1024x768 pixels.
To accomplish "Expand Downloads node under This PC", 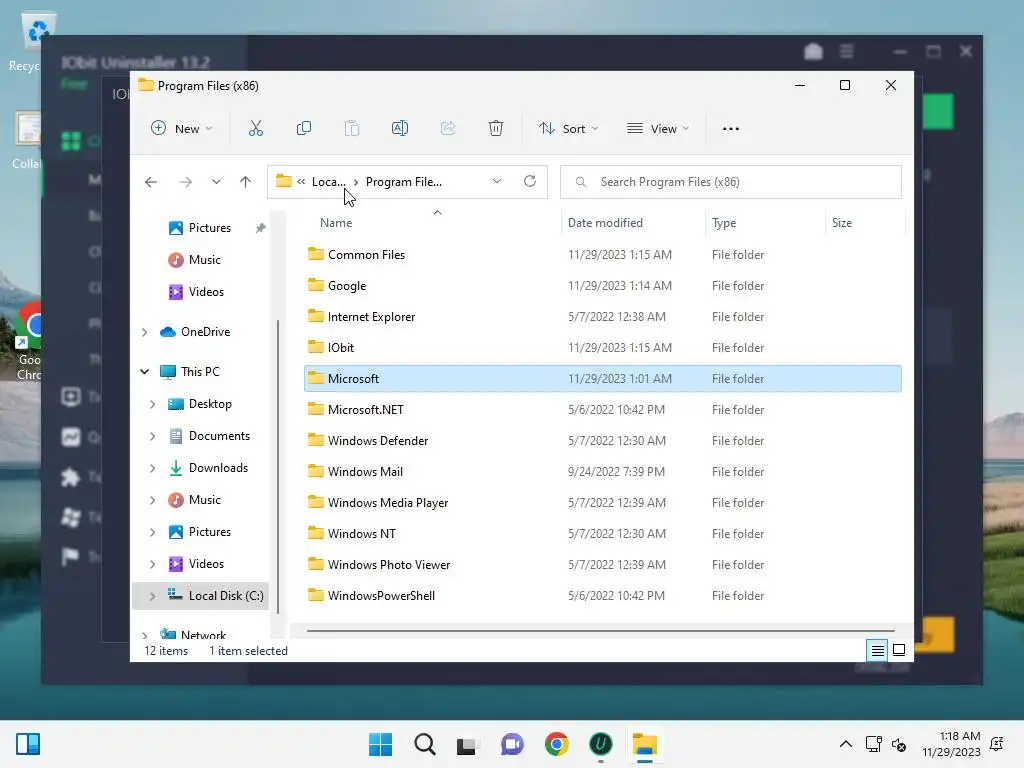I will tap(152, 468).
